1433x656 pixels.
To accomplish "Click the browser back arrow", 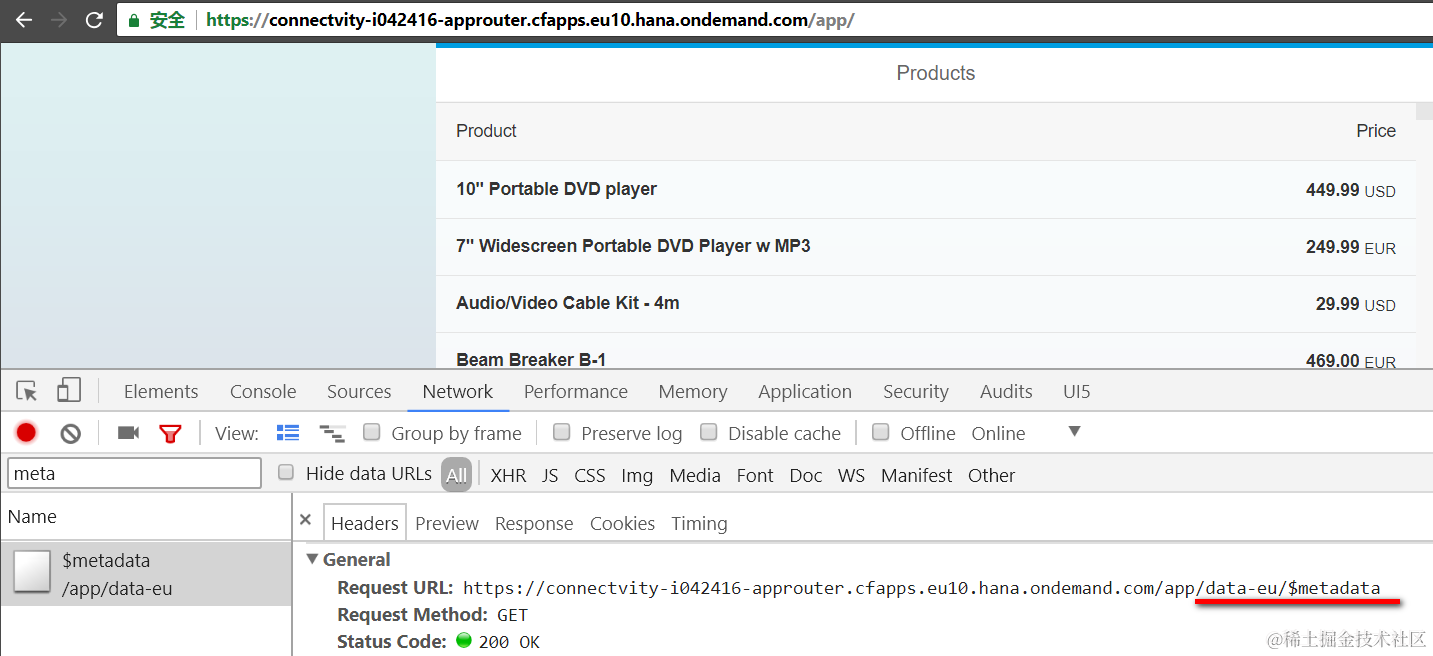I will pyautogui.click(x=24, y=19).
